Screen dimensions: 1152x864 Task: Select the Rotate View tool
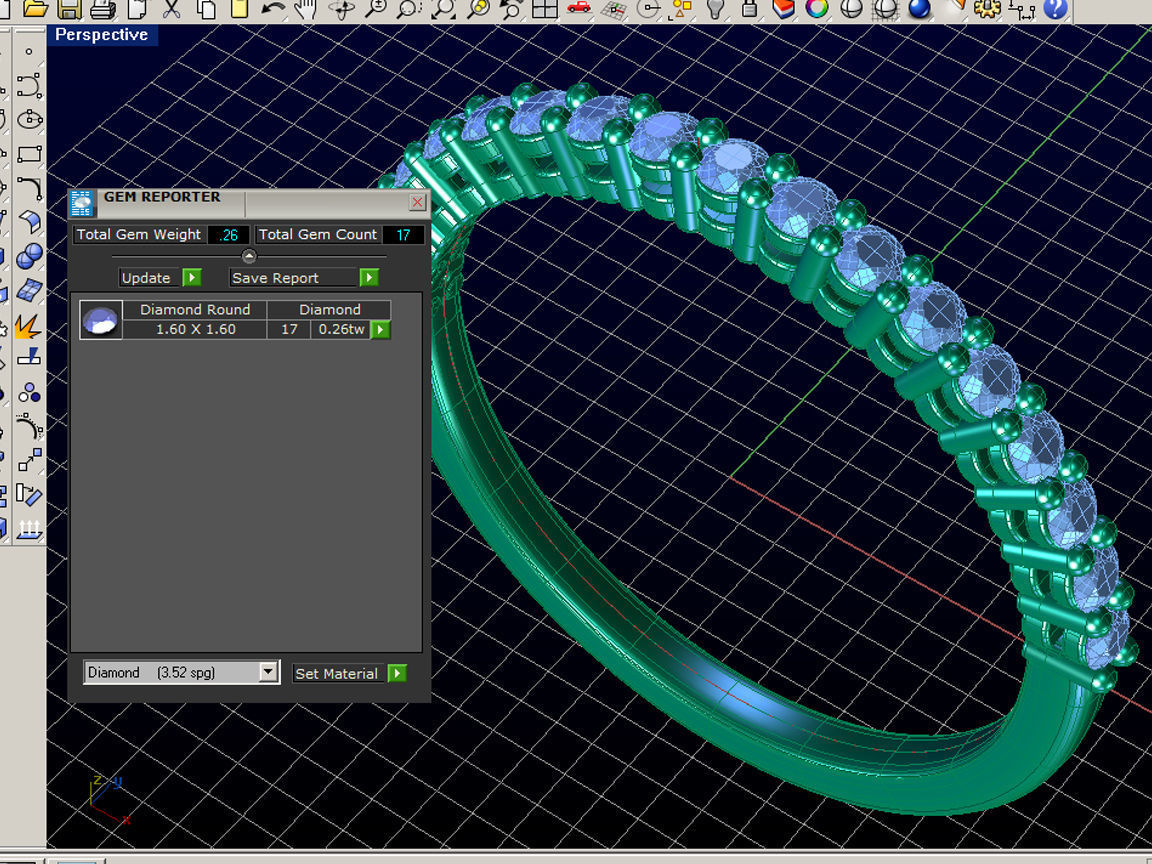pos(341,9)
